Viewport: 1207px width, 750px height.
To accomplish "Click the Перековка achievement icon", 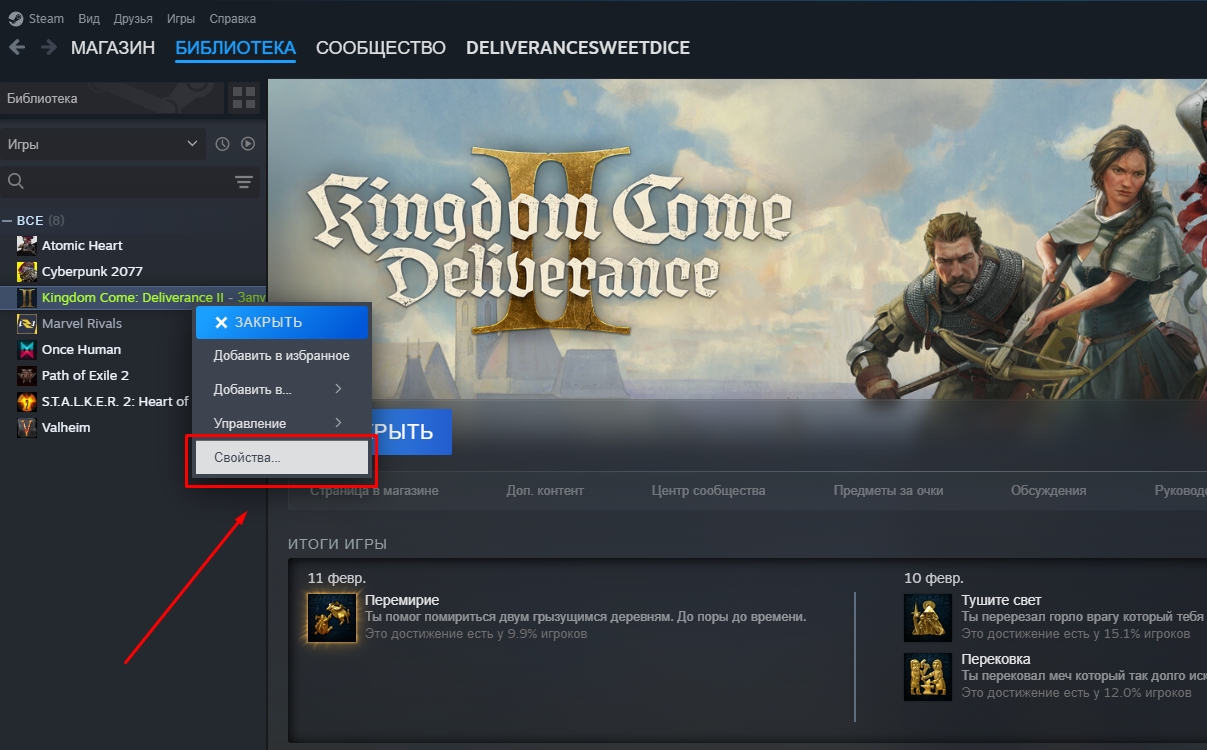I will 928,677.
